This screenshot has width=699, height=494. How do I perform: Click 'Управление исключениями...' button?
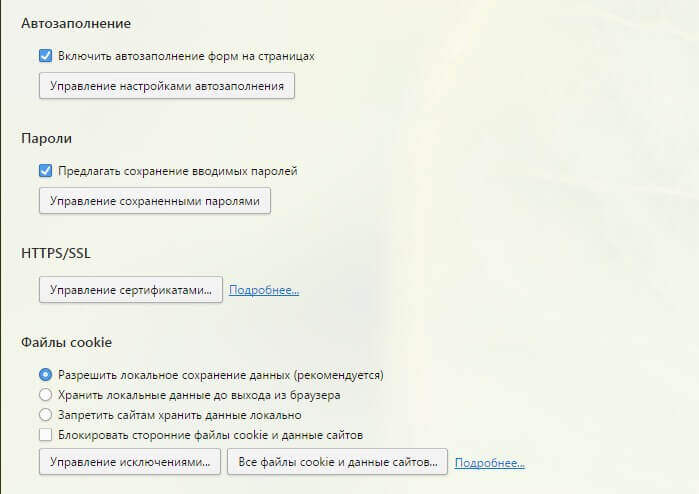coord(130,463)
